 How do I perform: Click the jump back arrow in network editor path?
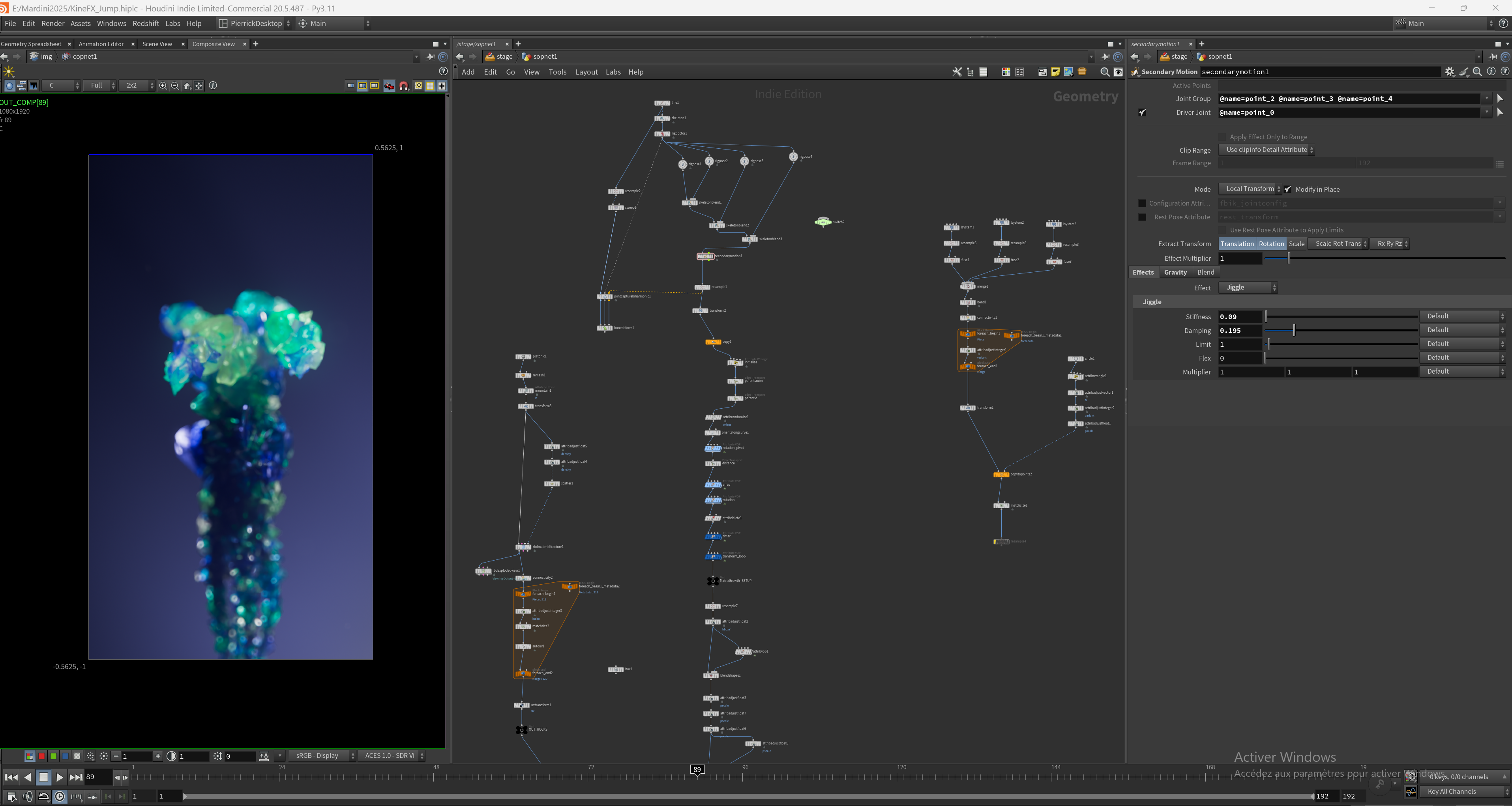click(x=459, y=57)
